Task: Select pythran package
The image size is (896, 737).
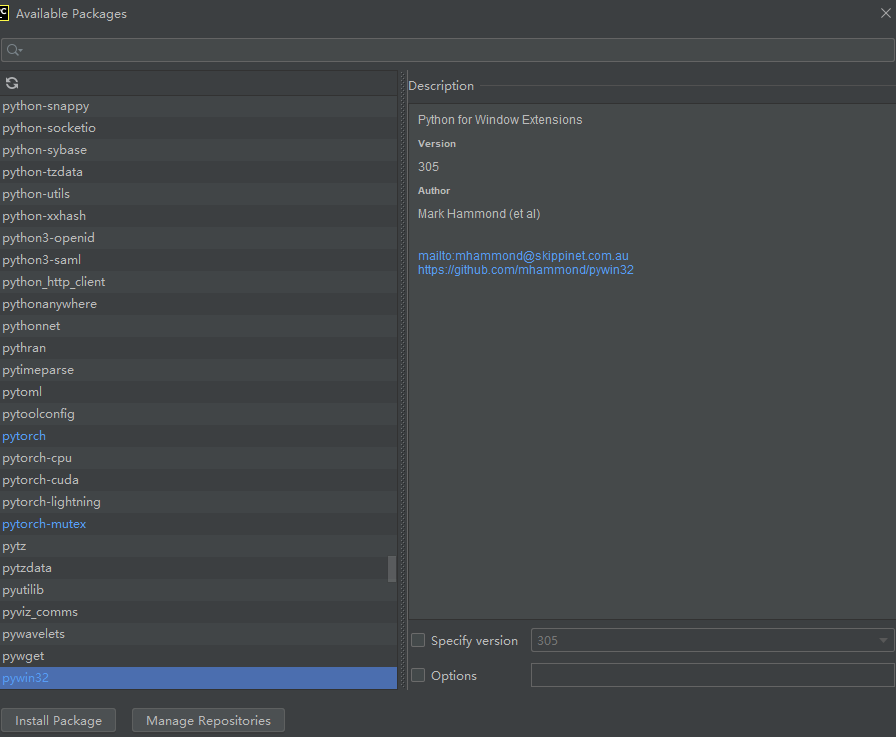Action: (198, 348)
